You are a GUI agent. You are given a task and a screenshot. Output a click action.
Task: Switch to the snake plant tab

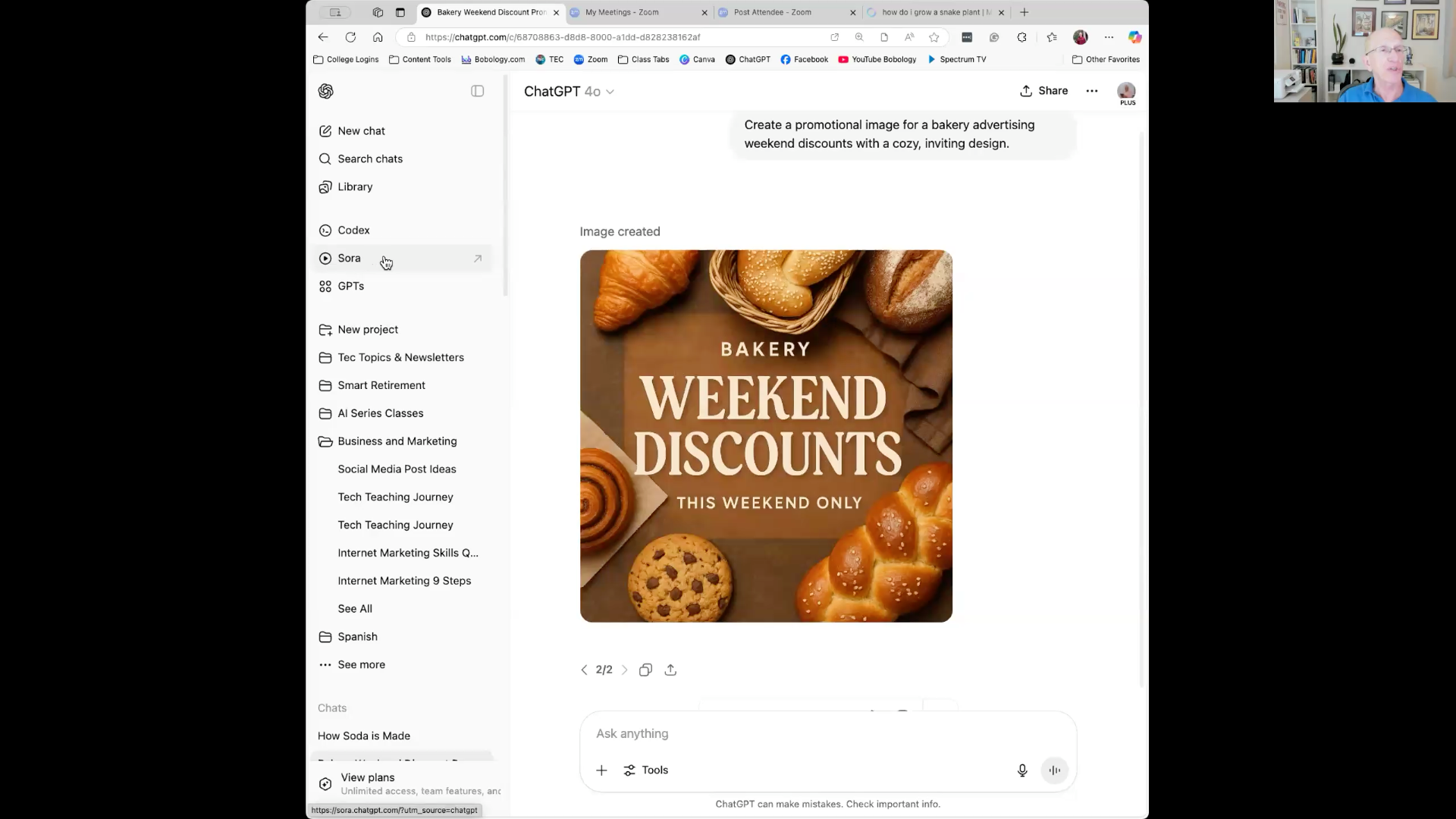[934, 12]
